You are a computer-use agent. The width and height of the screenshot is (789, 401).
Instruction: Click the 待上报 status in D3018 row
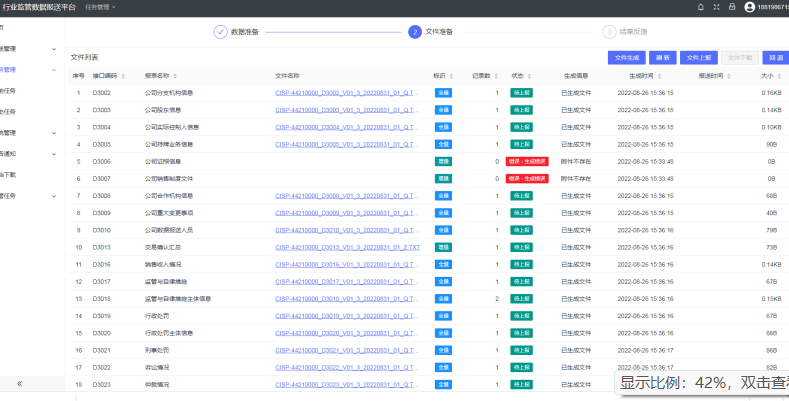521,299
